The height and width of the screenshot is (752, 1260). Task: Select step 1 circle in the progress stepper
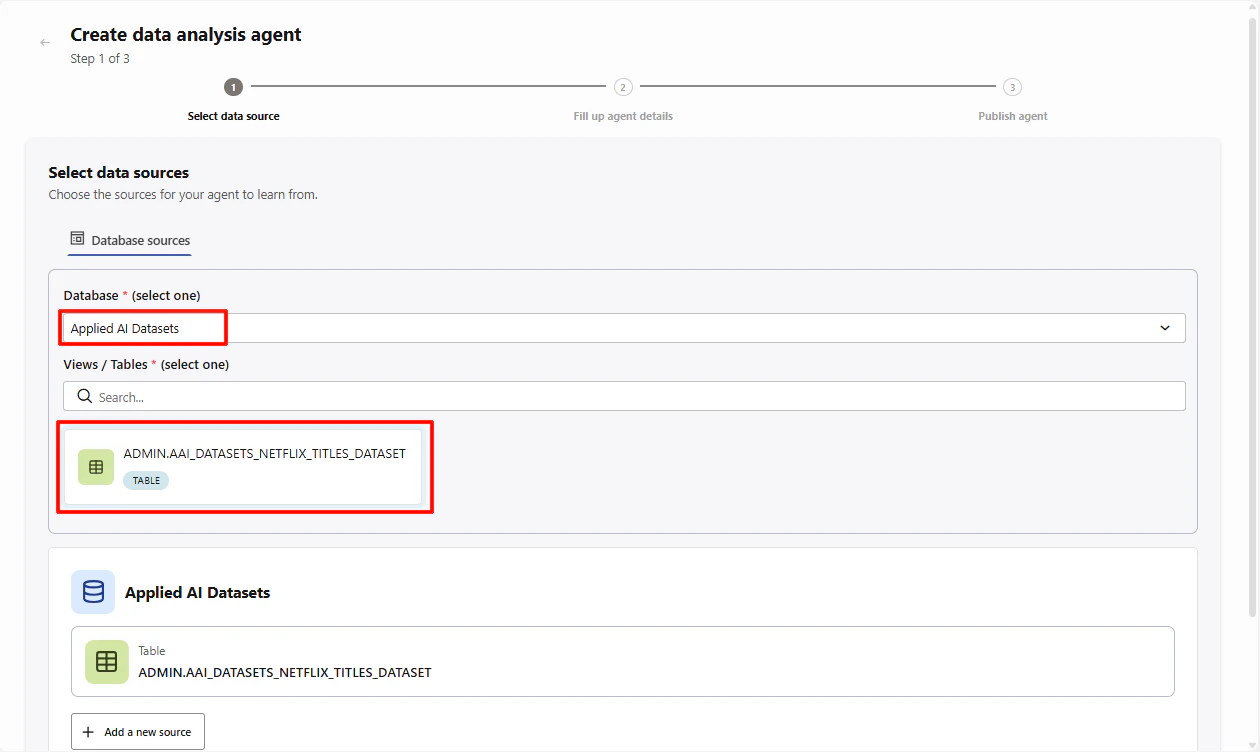click(x=233, y=87)
